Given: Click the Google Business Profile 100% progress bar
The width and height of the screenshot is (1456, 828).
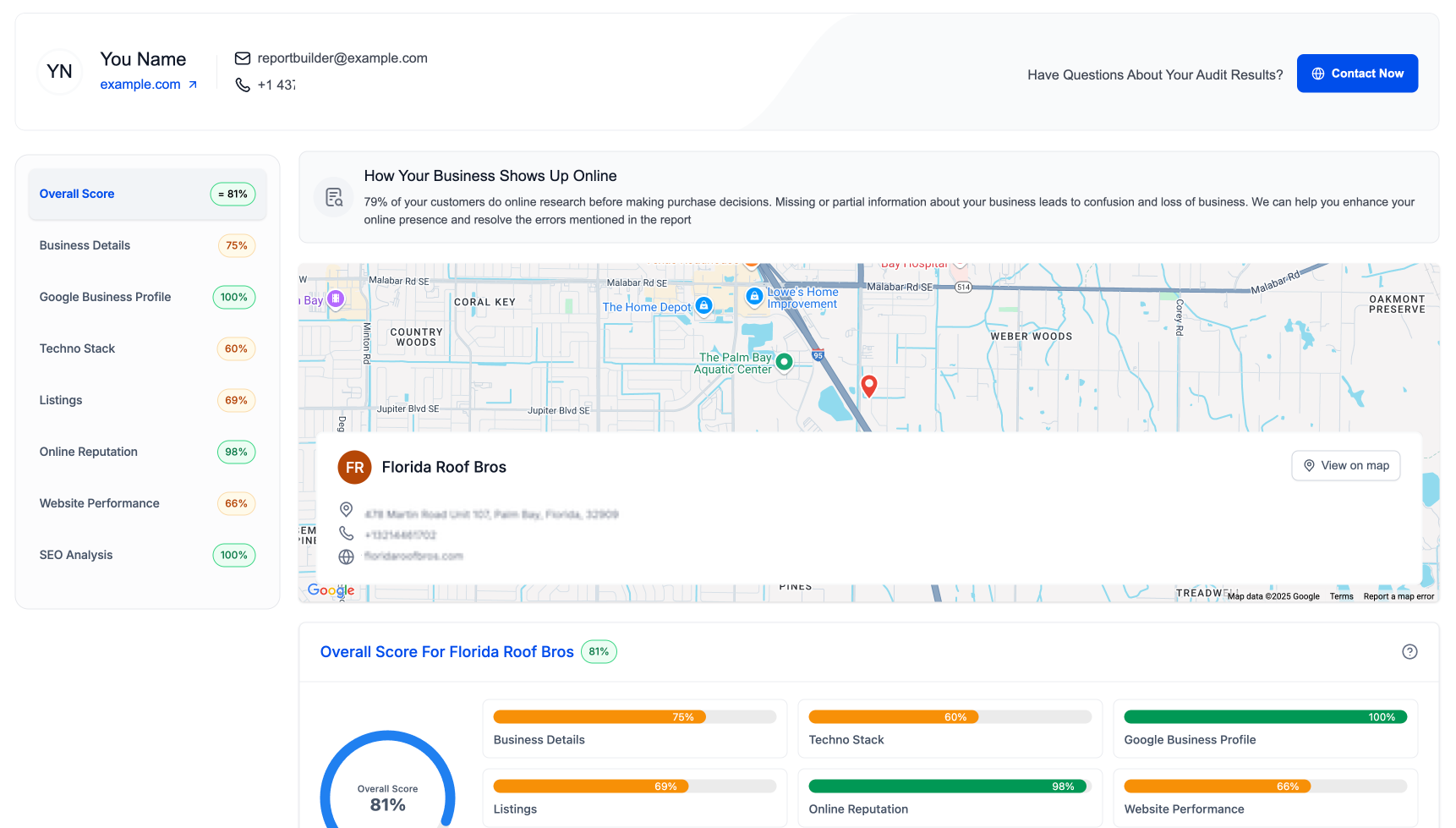Looking at the screenshot, I should [x=1265, y=717].
